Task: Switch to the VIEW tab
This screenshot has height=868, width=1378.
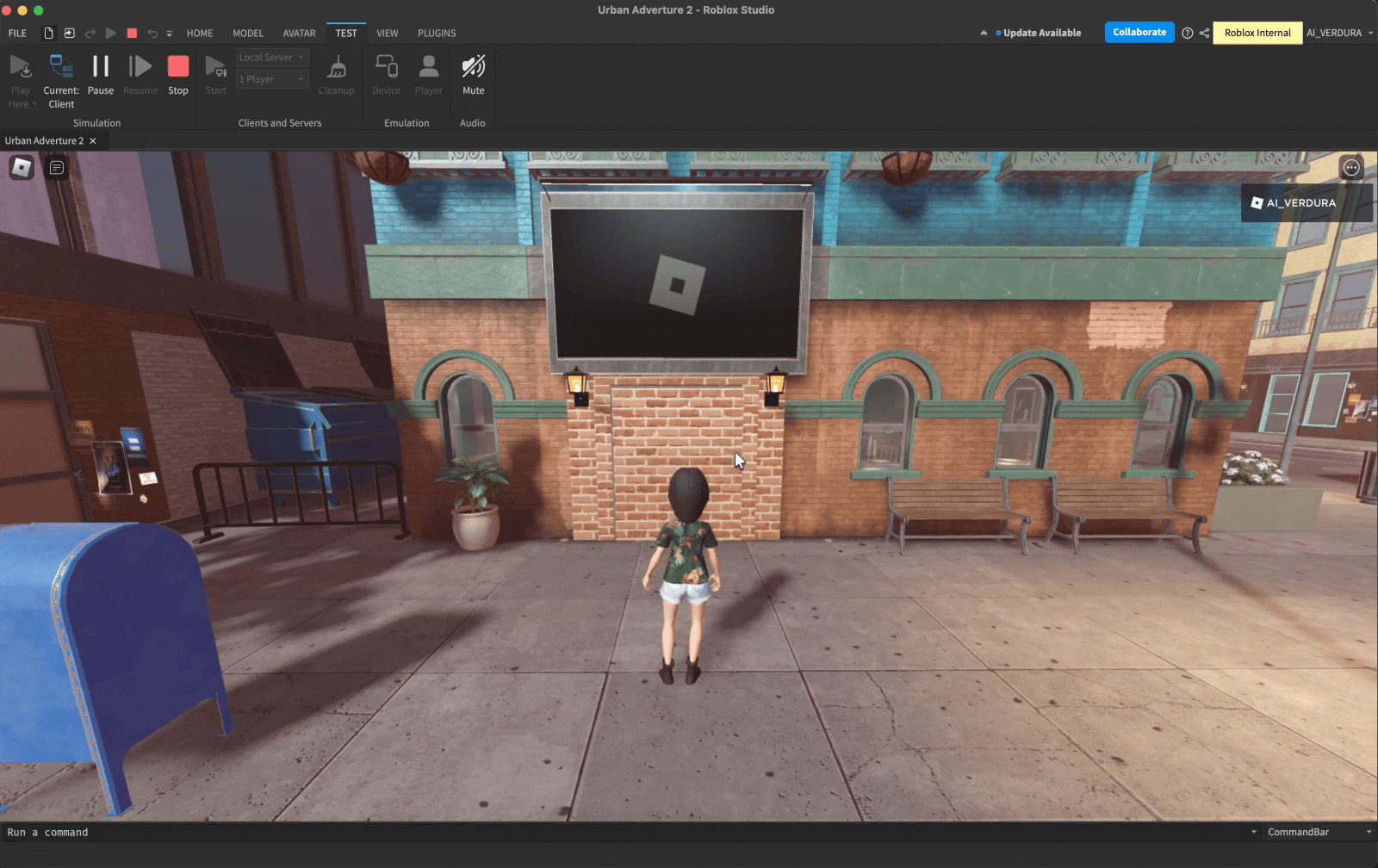Action: (x=388, y=33)
